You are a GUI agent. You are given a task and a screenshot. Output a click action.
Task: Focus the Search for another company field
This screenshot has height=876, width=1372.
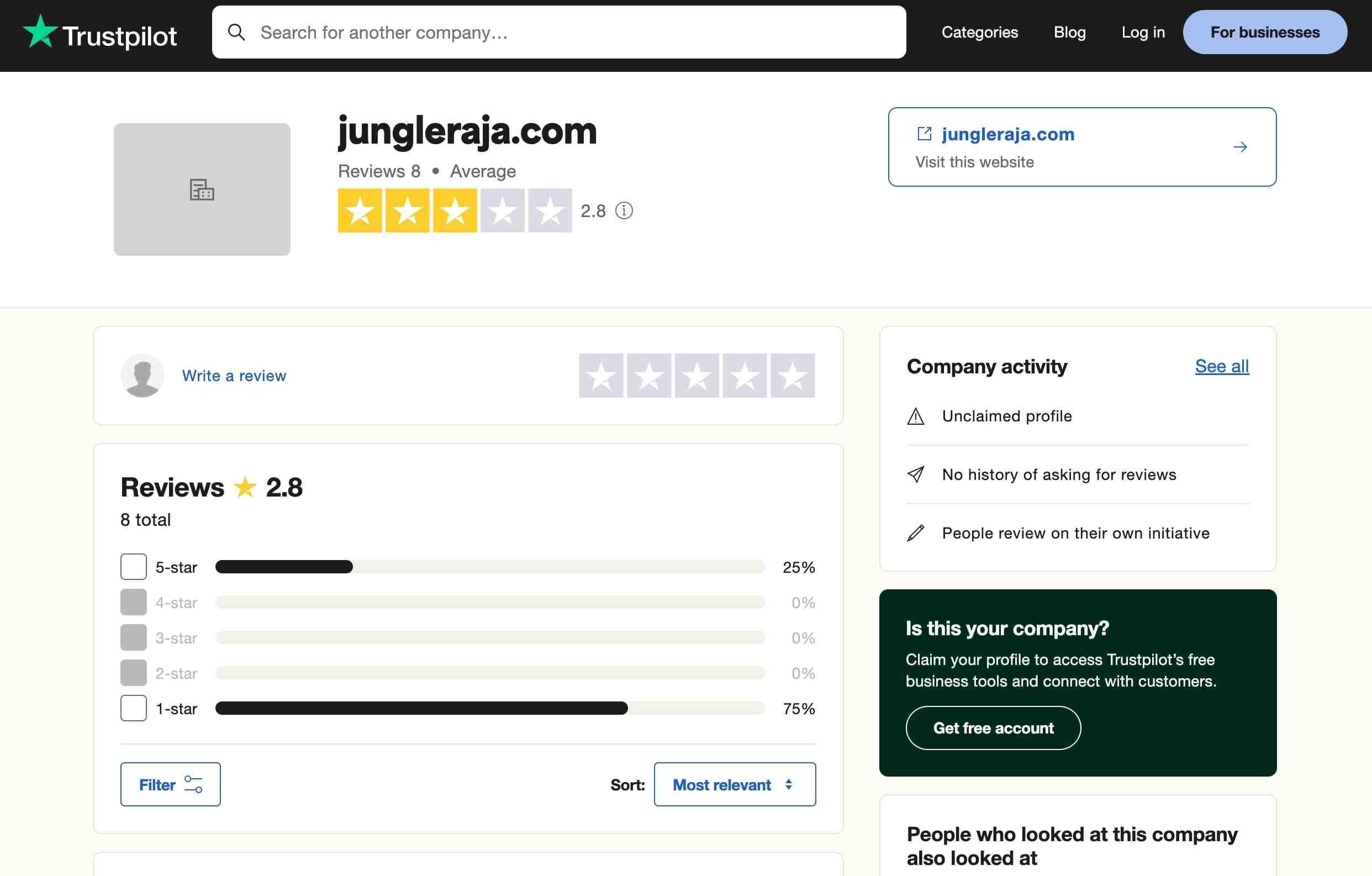point(559,33)
